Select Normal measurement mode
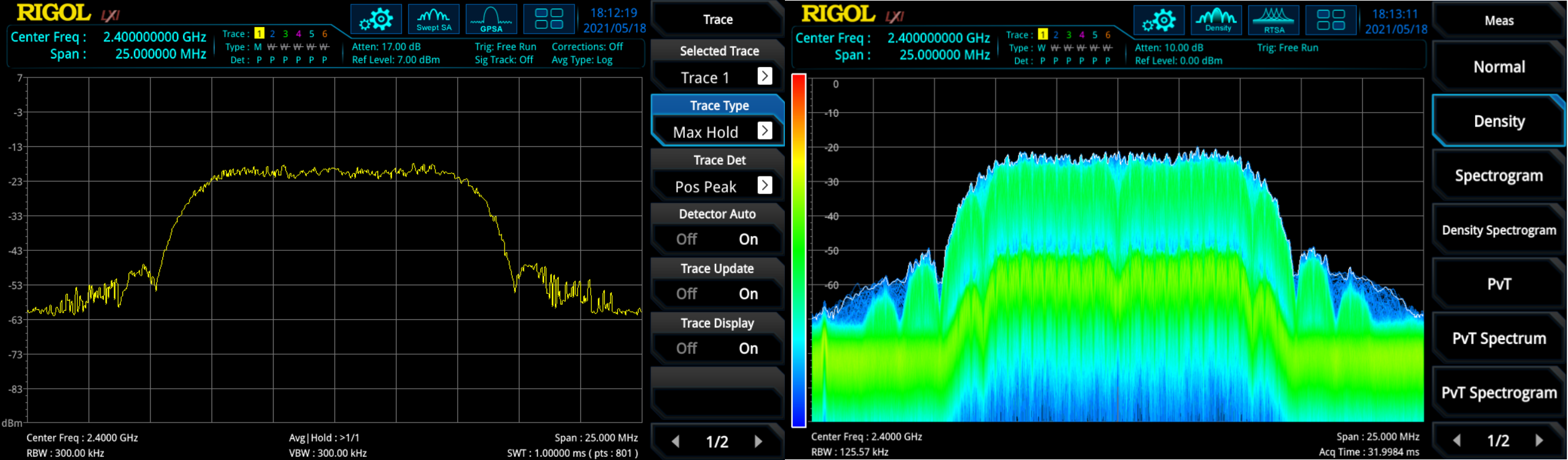Viewport: 1568px width, 460px height. tap(1499, 67)
